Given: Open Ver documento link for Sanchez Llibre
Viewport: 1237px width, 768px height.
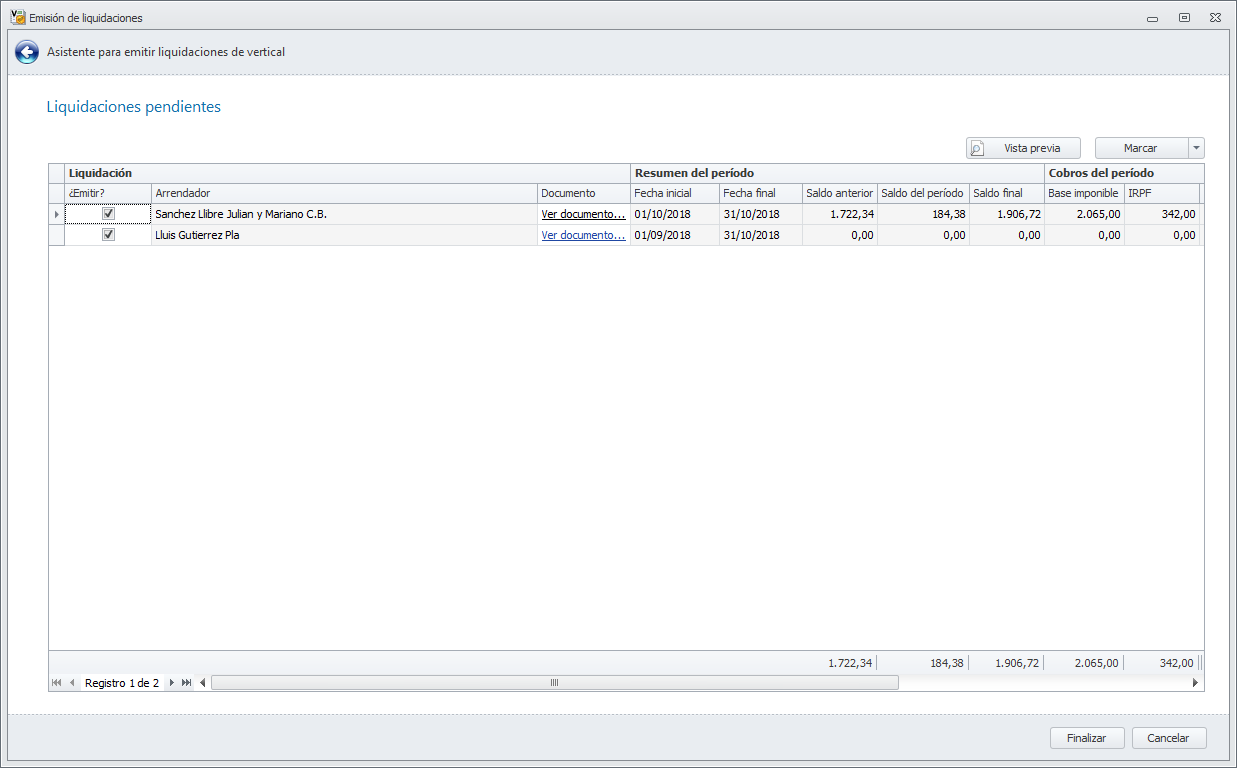Looking at the screenshot, I should pyautogui.click(x=584, y=214).
